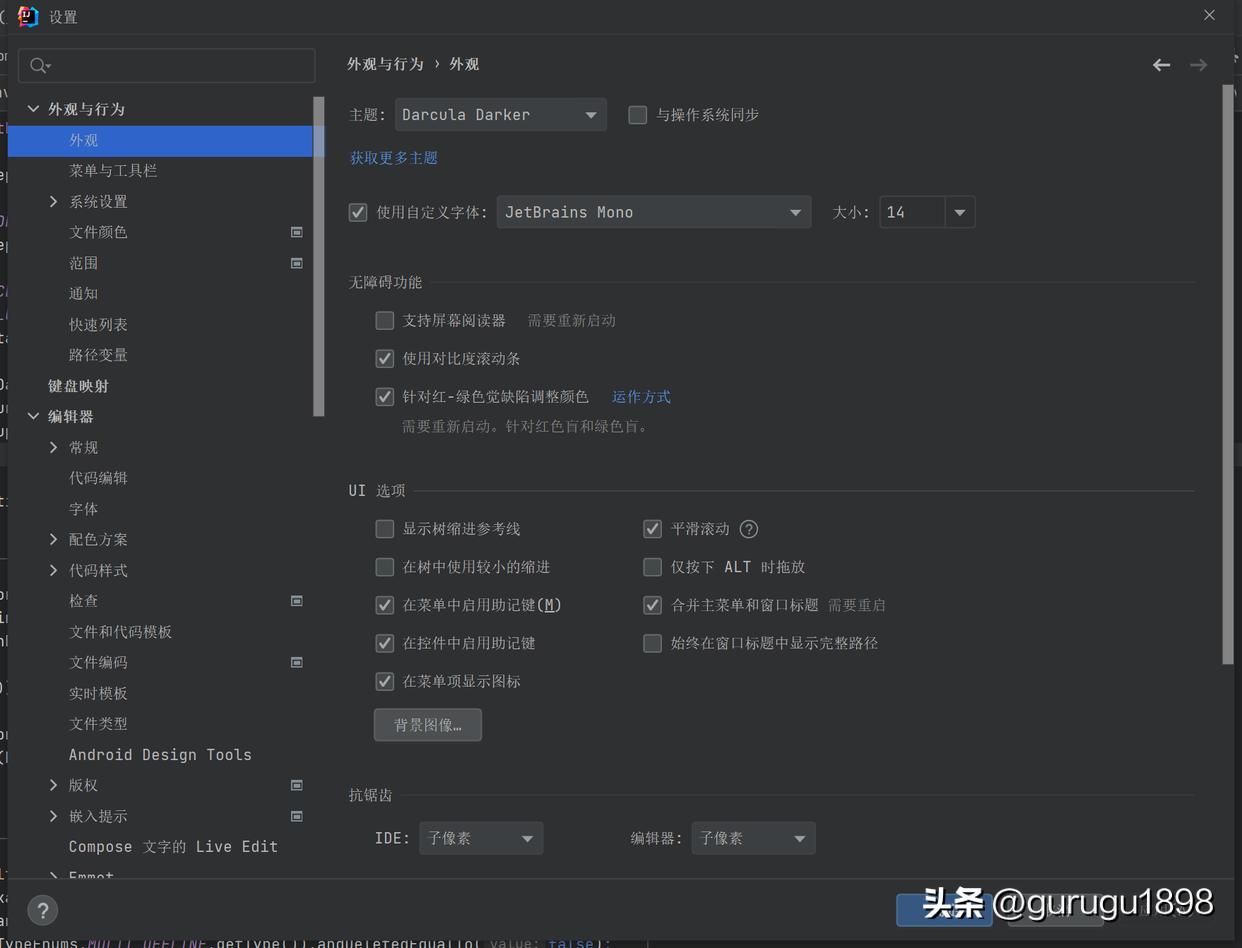Enable 与操作系统同步 checkbox
This screenshot has height=948, width=1242.
[637, 114]
